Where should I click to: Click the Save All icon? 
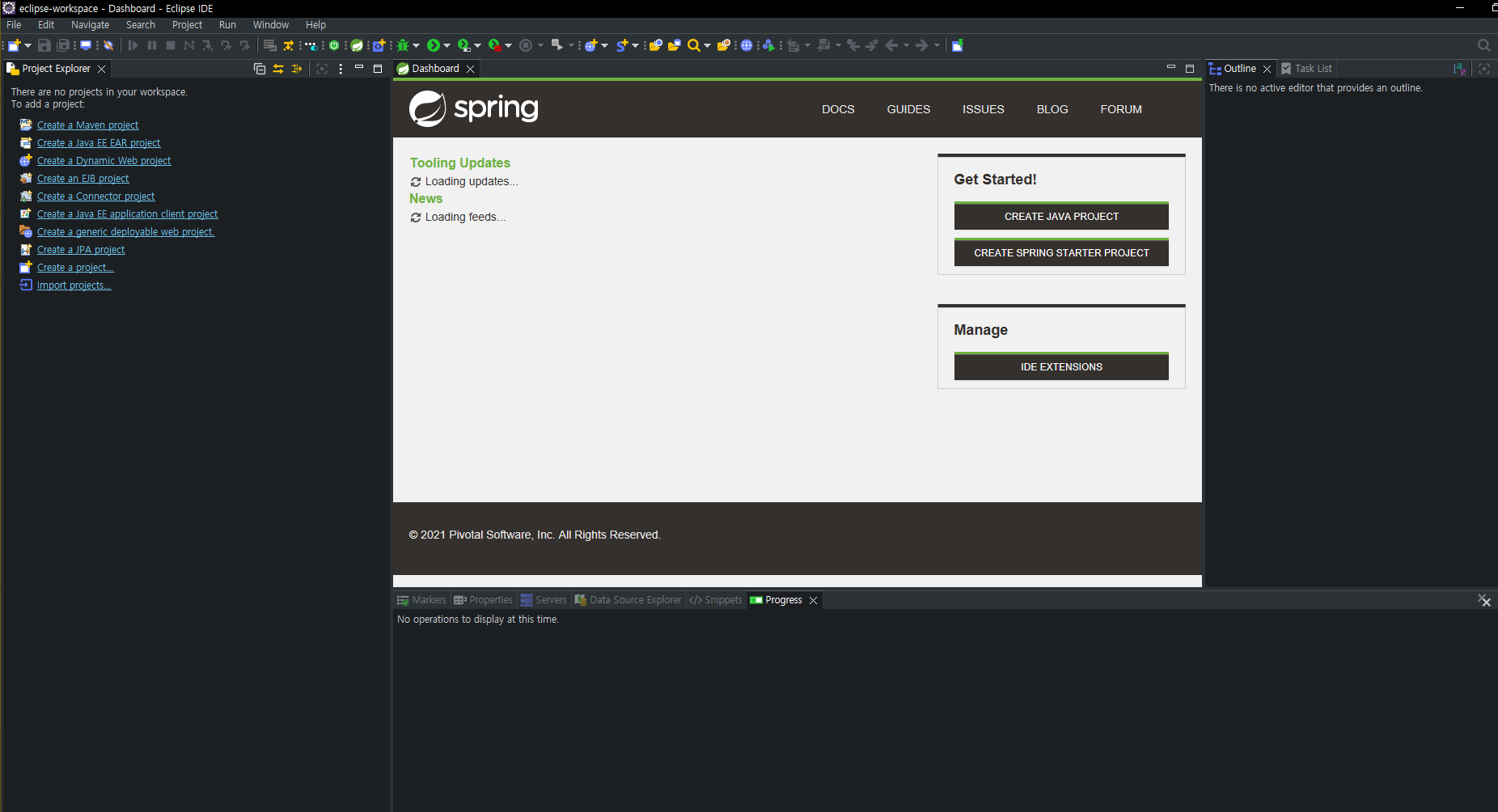(63, 45)
